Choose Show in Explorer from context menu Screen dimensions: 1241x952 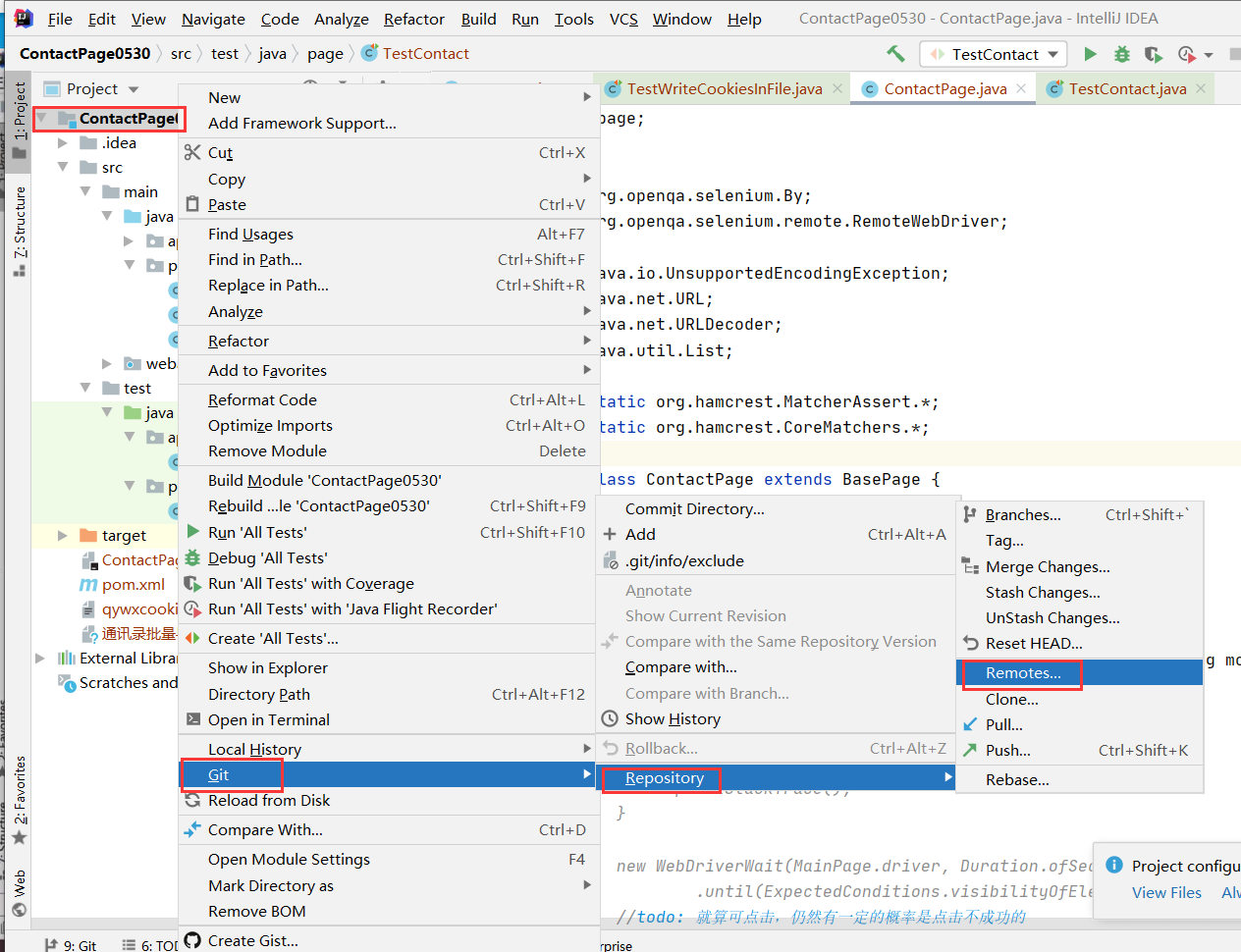pos(389,667)
